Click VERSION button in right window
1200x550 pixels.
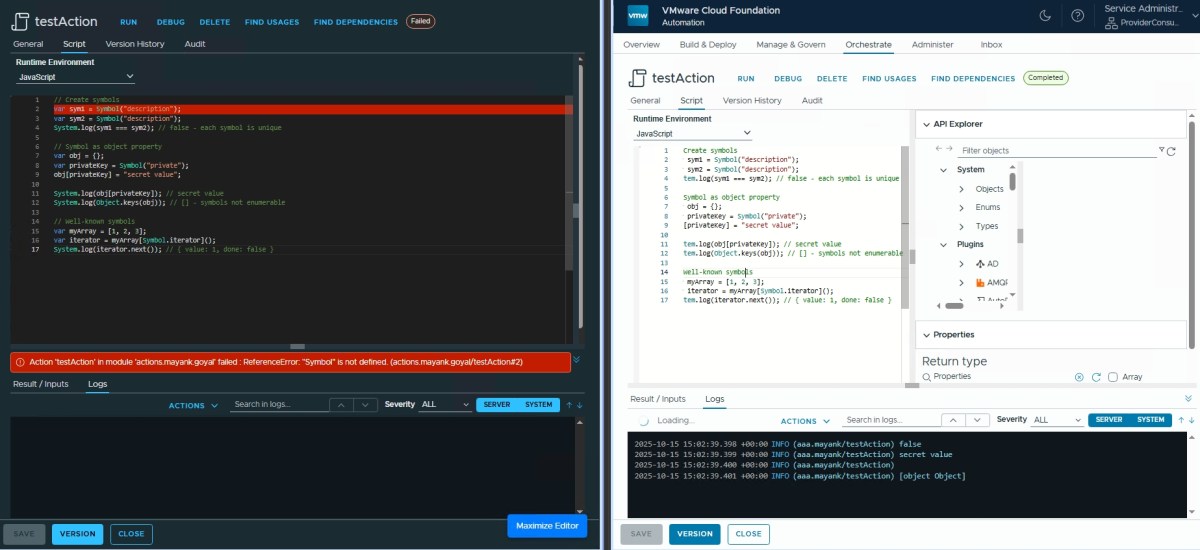click(695, 534)
